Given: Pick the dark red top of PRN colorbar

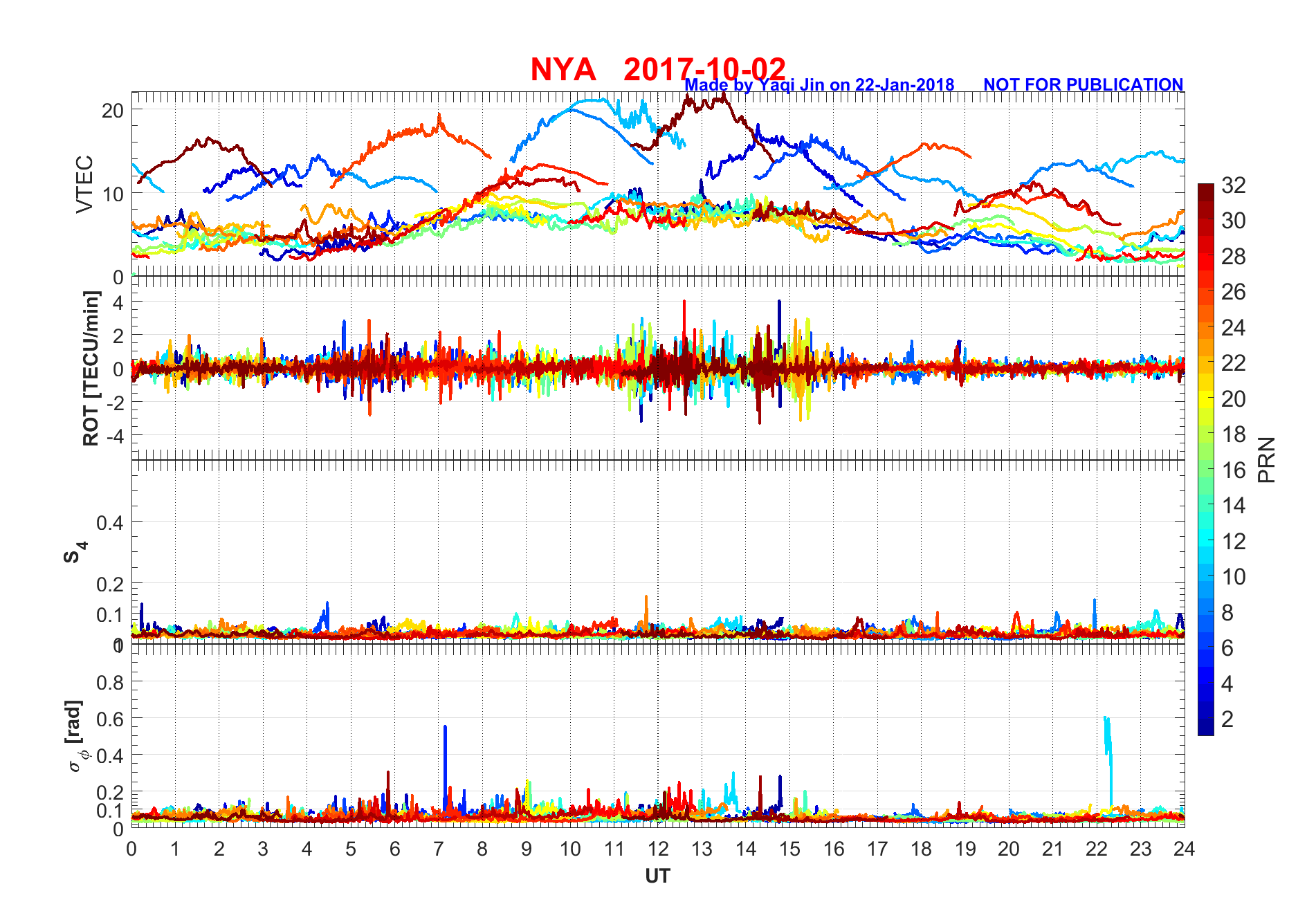Looking at the screenshot, I should pyautogui.click(x=1206, y=192).
